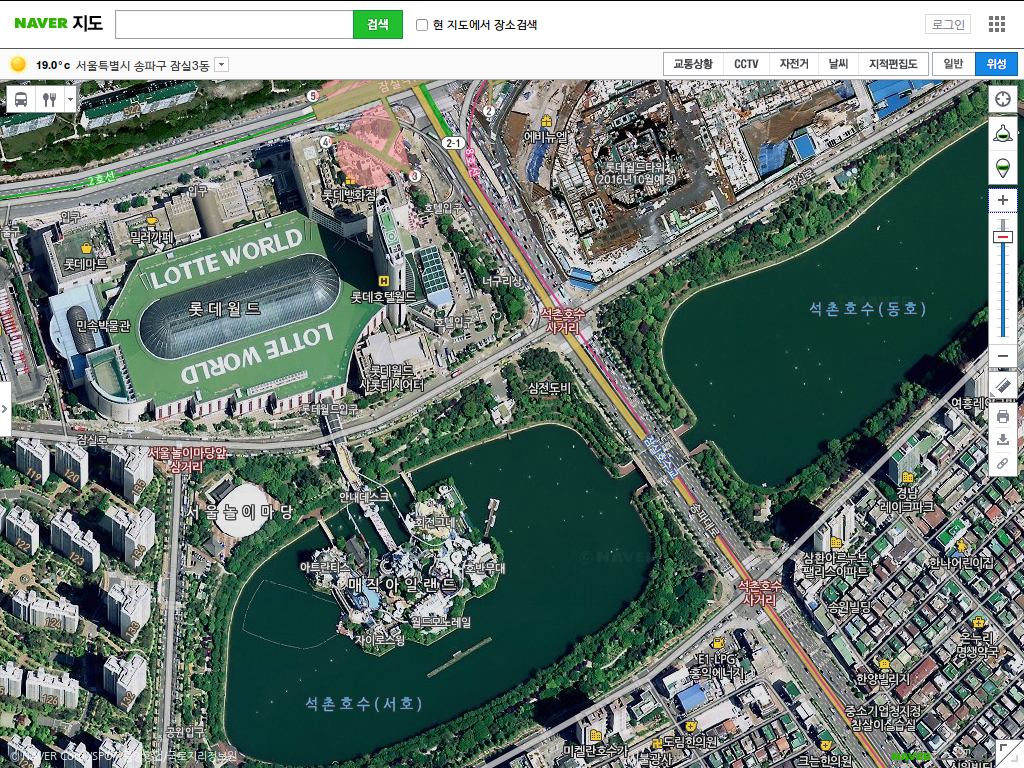Copy map URL with link icon
This screenshot has width=1024, height=768.
(1003, 463)
